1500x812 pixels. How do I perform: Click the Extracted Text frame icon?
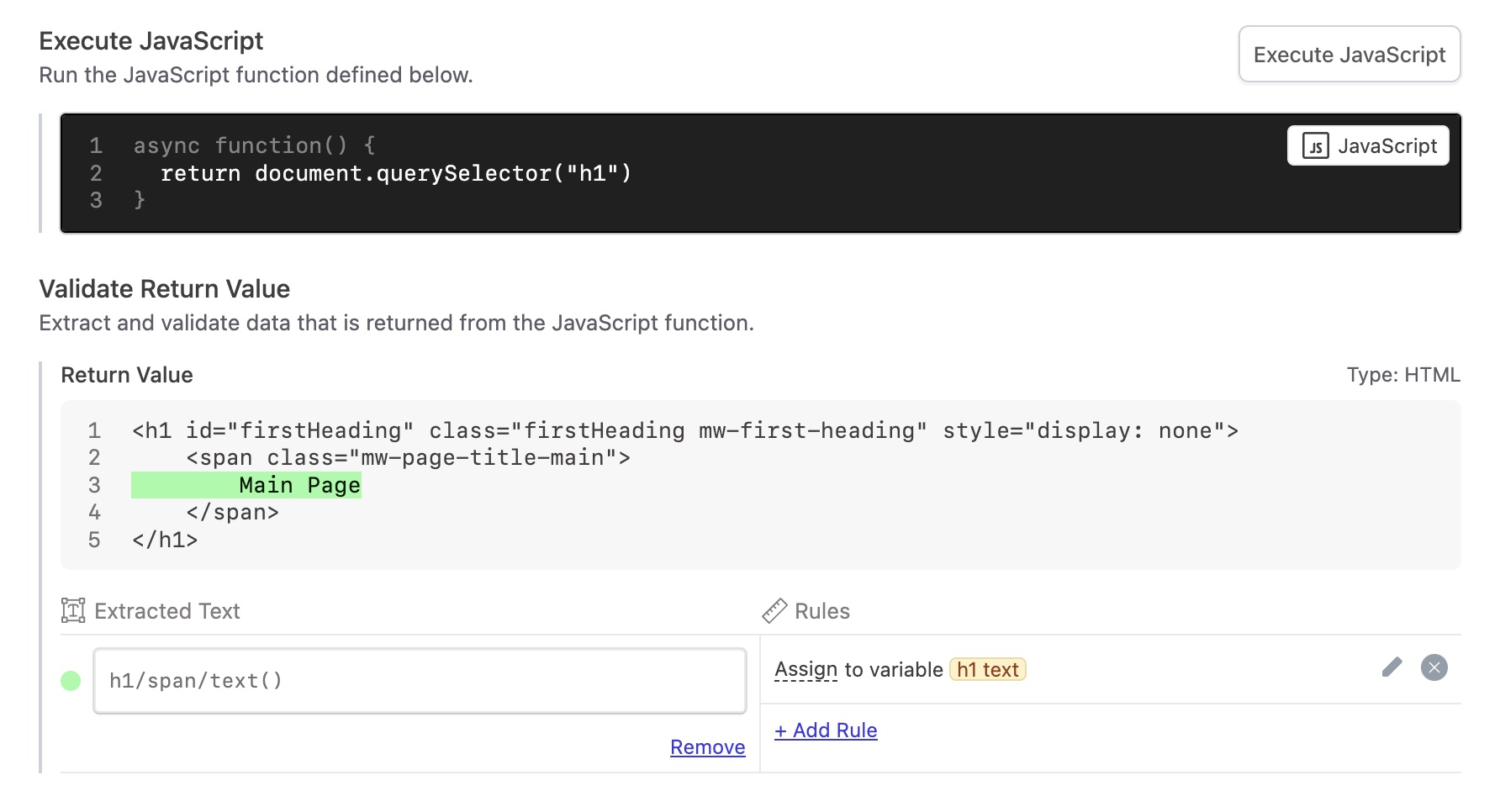click(x=73, y=611)
